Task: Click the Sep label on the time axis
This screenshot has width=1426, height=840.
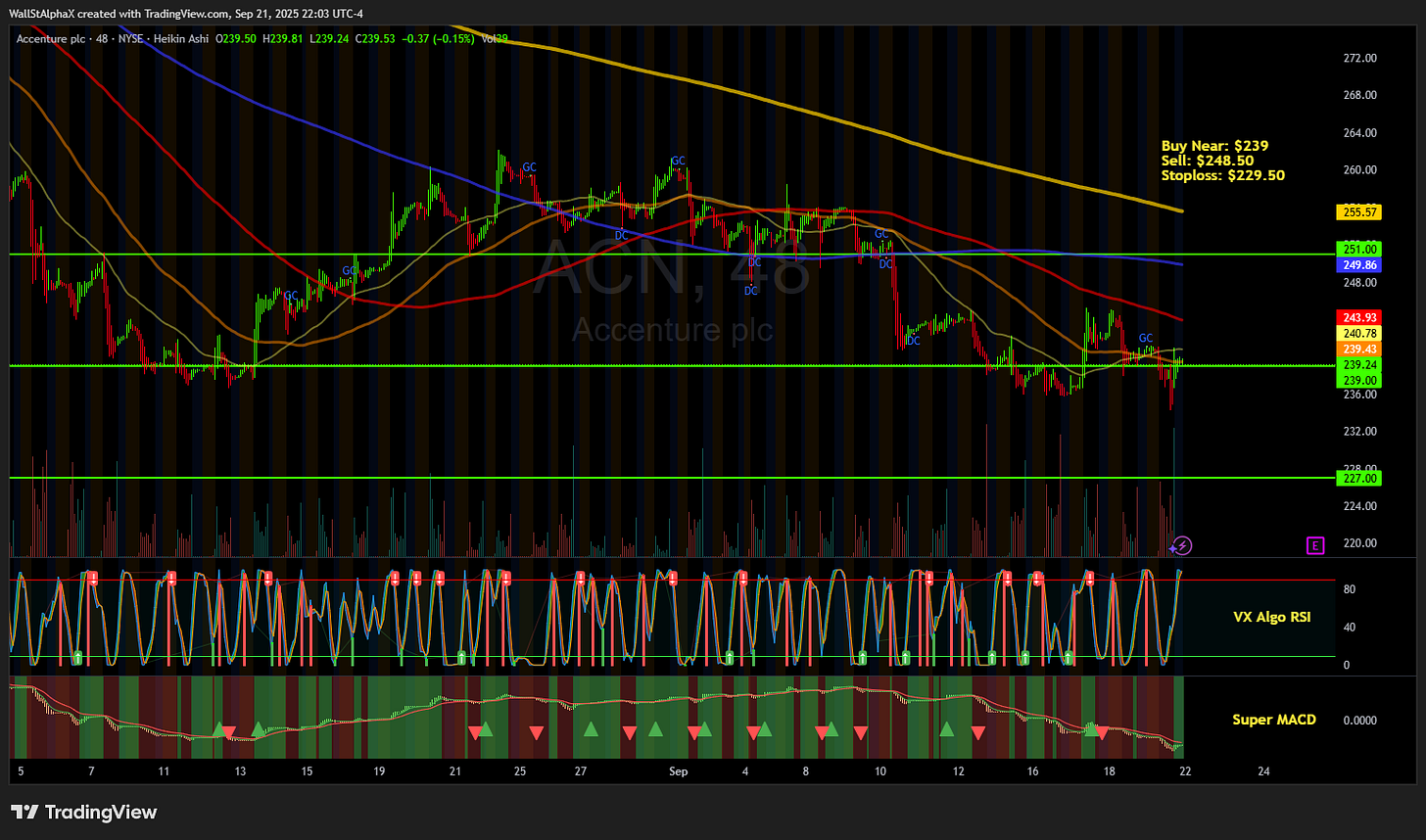Action: click(678, 771)
